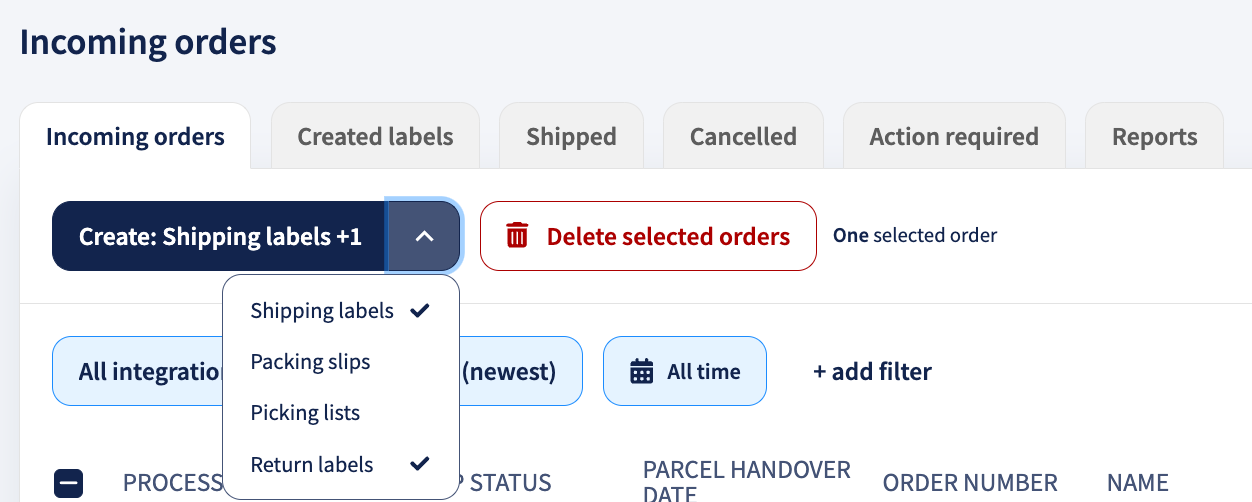
Task: Switch to the Created labels tab
Action: tap(375, 137)
